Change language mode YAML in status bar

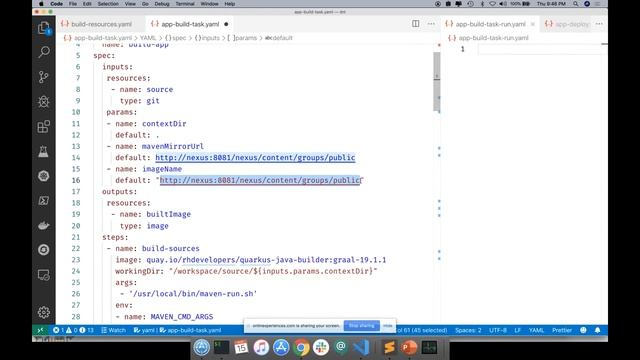536,330
